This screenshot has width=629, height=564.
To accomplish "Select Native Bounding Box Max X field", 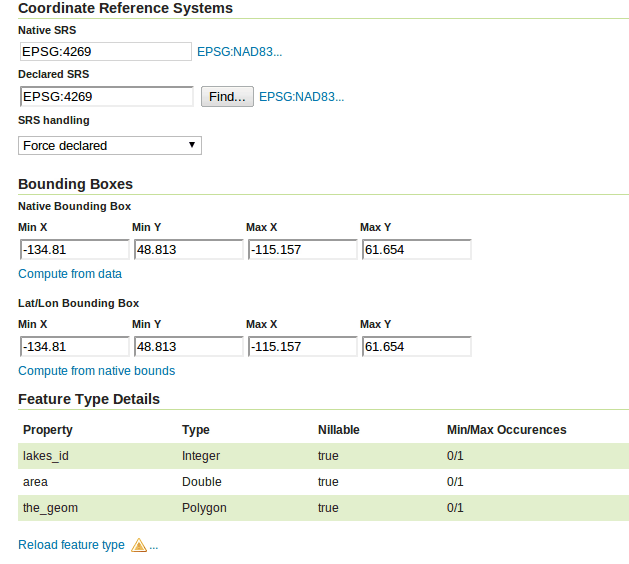I will [302, 250].
